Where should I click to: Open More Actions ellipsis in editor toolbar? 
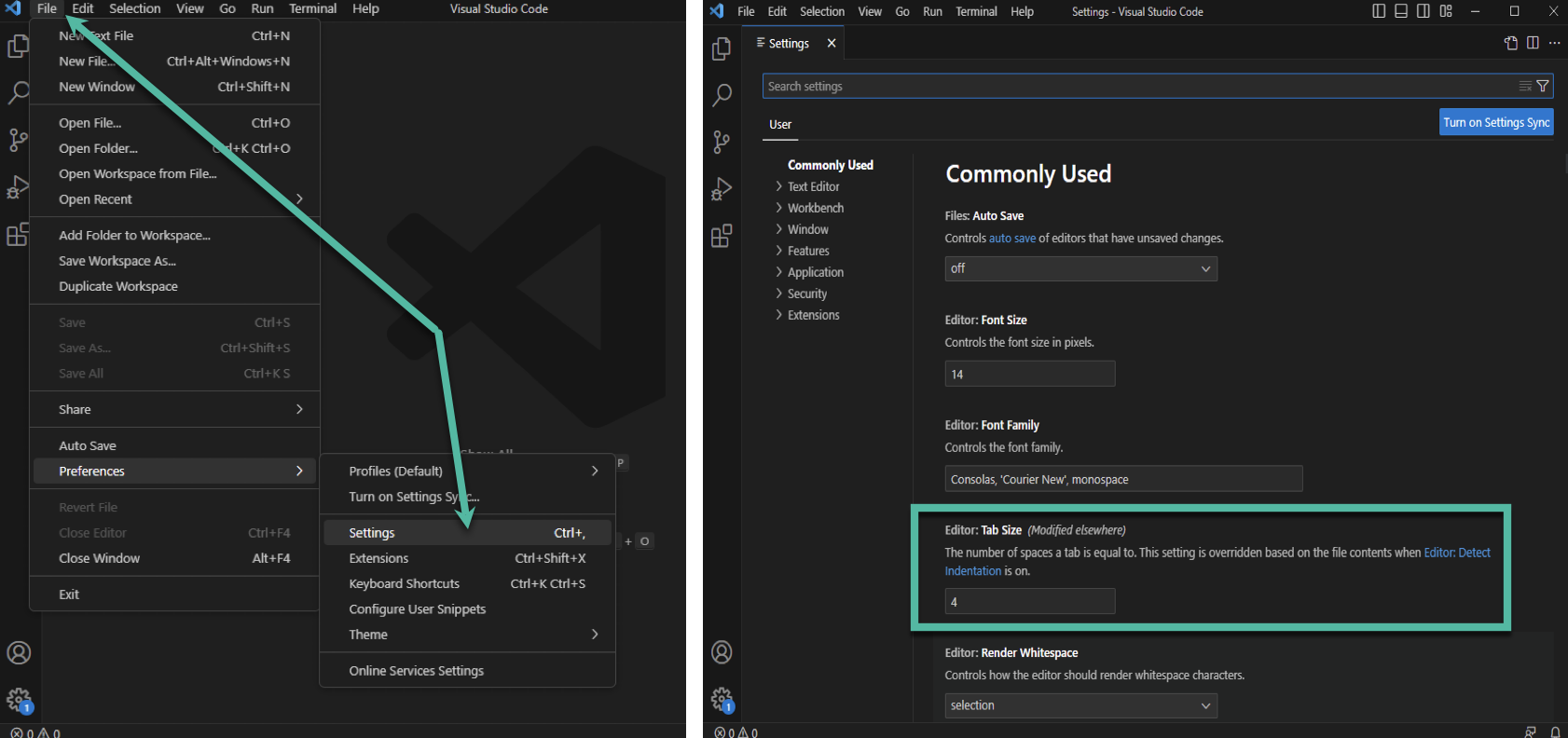pyautogui.click(x=1554, y=43)
